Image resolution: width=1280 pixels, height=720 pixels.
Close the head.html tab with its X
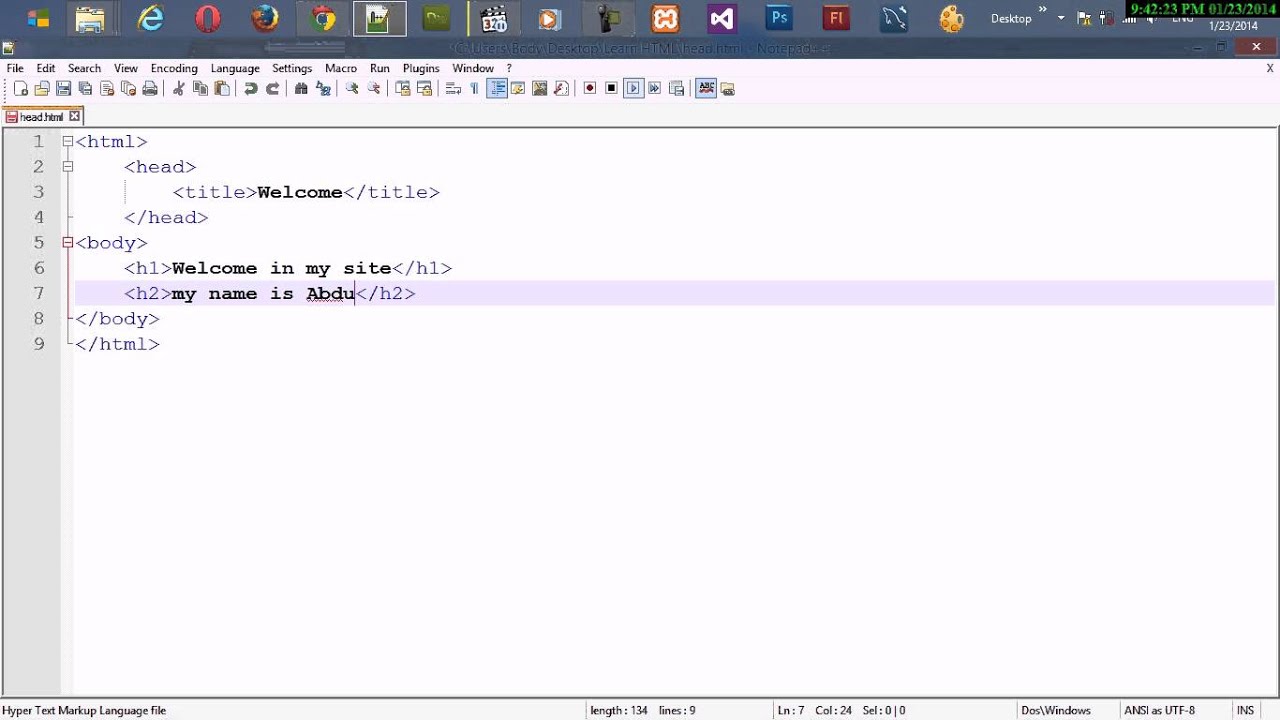(x=74, y=117)
